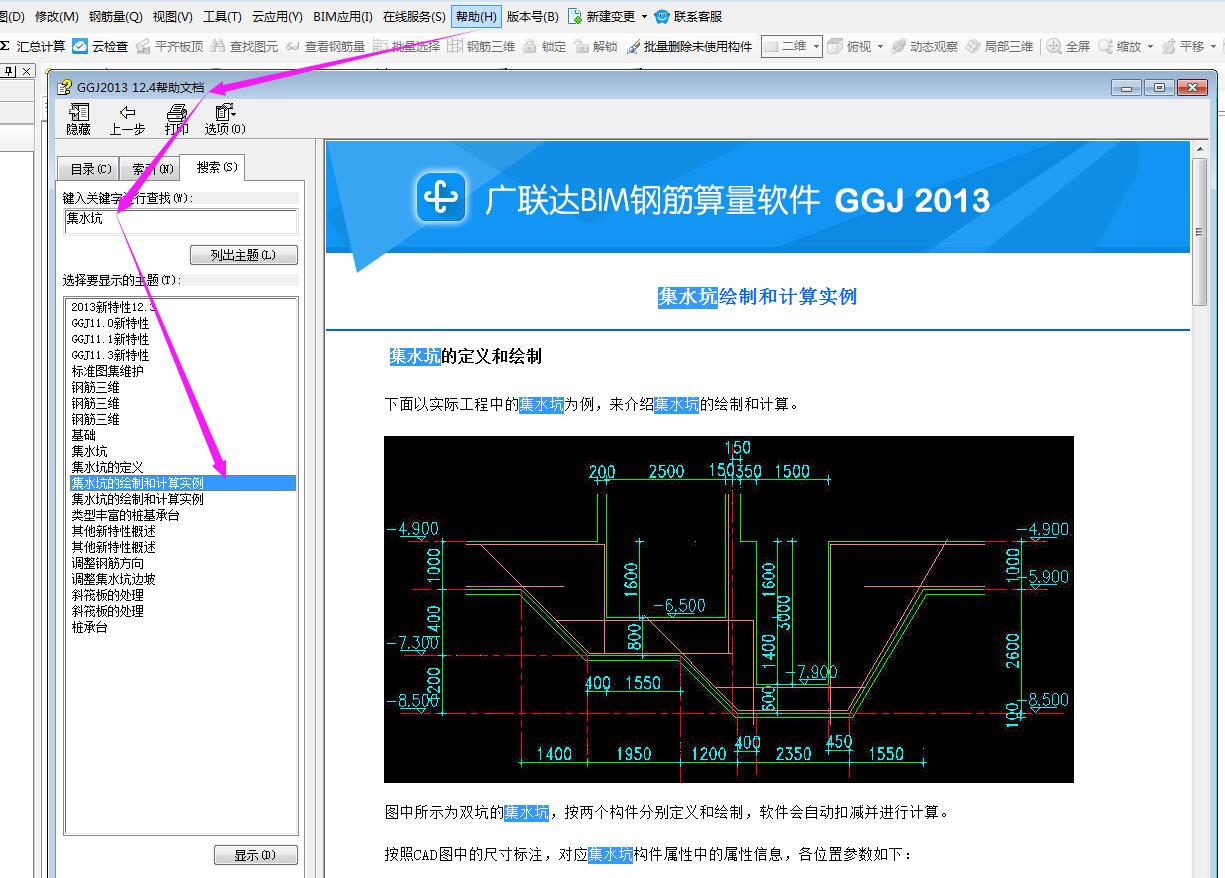Click the 俯视 view tool
Viewport: 1225px width, 878px height.
[x=849, y=46]
